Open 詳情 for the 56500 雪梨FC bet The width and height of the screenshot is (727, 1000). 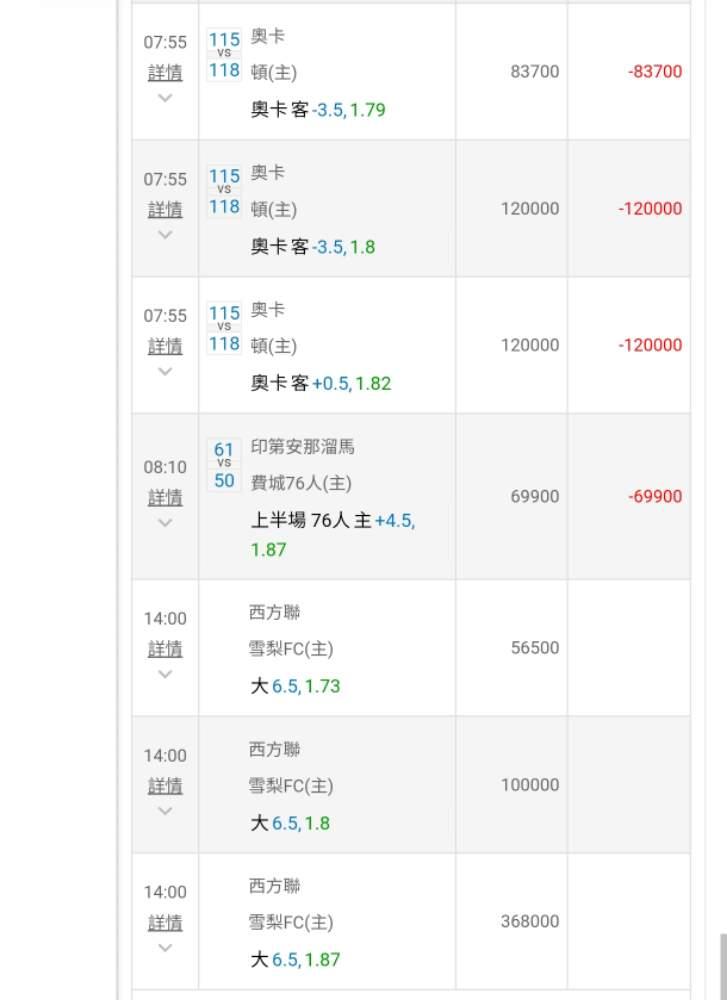(x=165, y=649)
